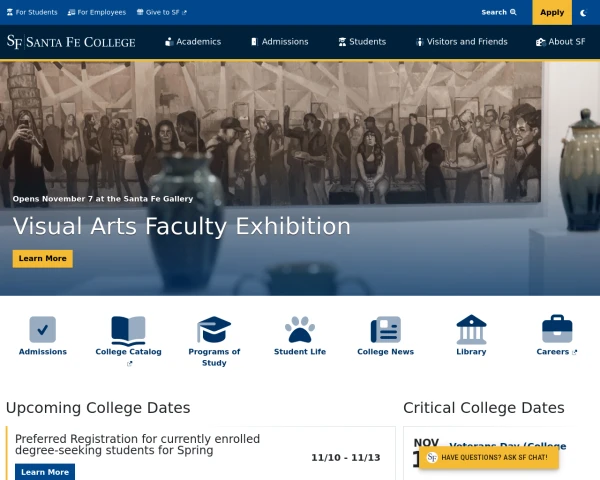Click the Careers briefcase icon
The height and width of the screenshot is (480, 600).
pos(557,329)
